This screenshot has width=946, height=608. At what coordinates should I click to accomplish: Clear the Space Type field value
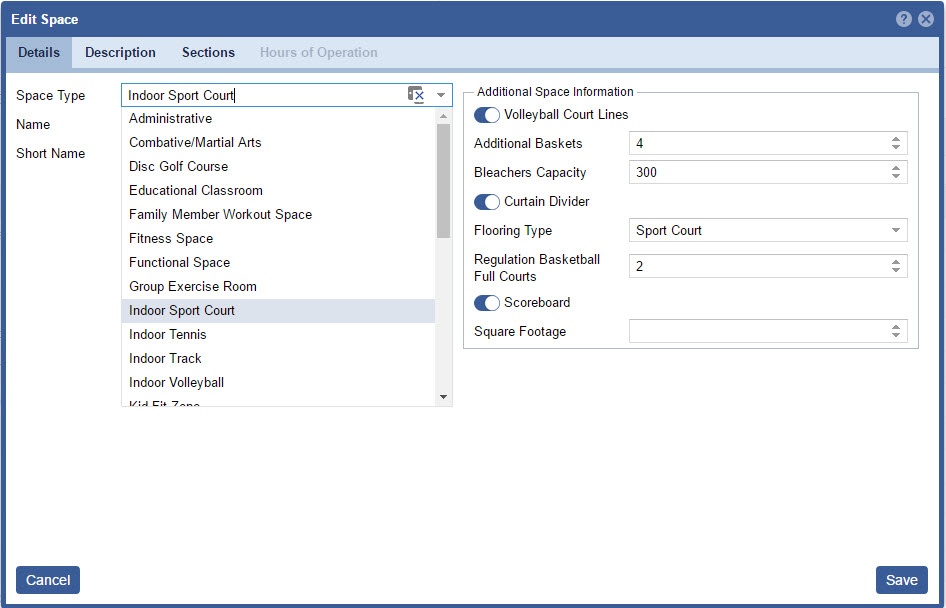(x=416, y=95)
